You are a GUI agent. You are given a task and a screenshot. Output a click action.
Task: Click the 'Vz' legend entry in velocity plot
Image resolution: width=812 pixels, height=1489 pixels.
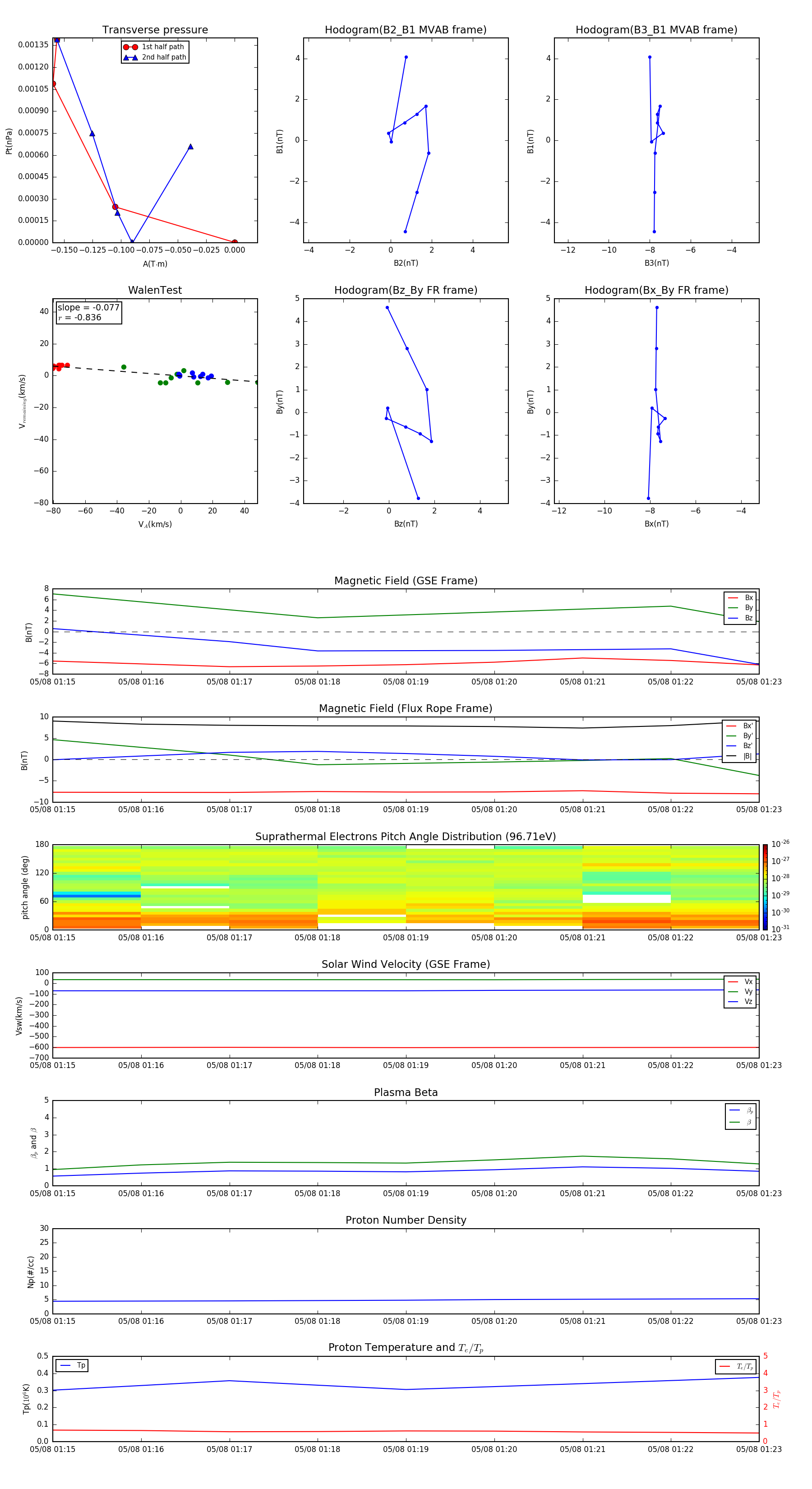[x=740, y=1002]
